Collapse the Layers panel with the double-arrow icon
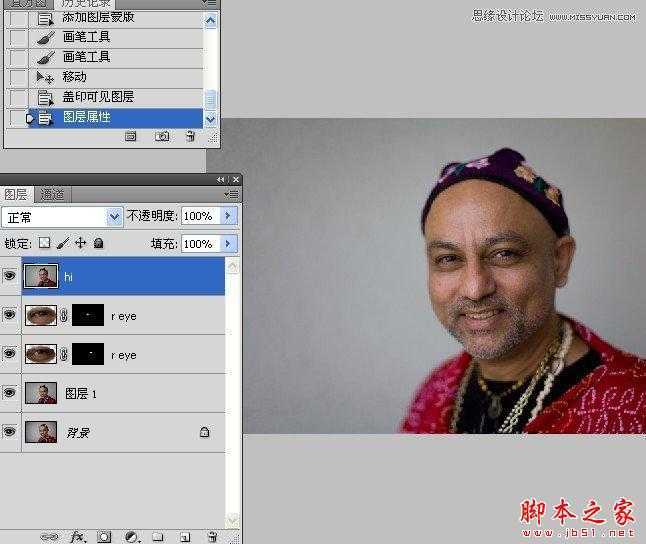The width and height of the screenshot is (646, 544). tap(220, 180)
